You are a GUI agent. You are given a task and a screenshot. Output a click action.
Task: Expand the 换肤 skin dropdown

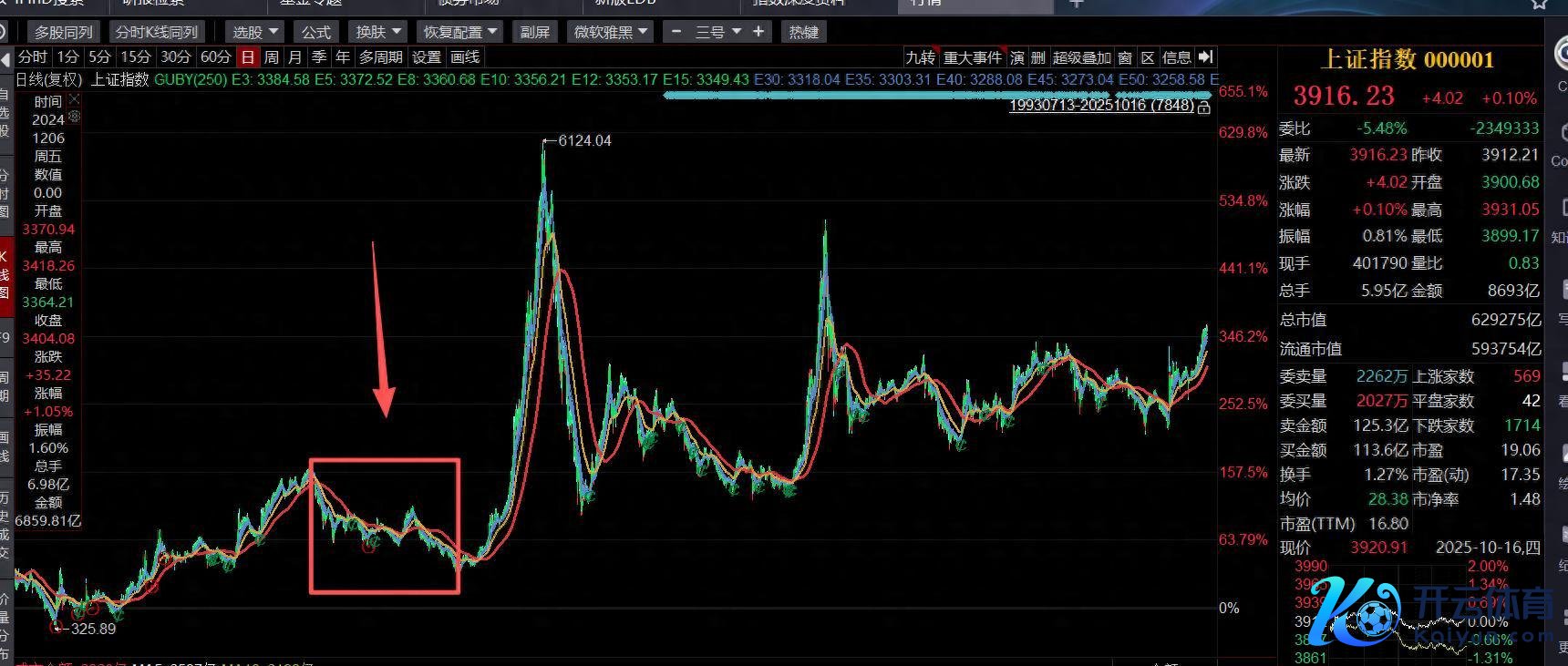(378, 32)
